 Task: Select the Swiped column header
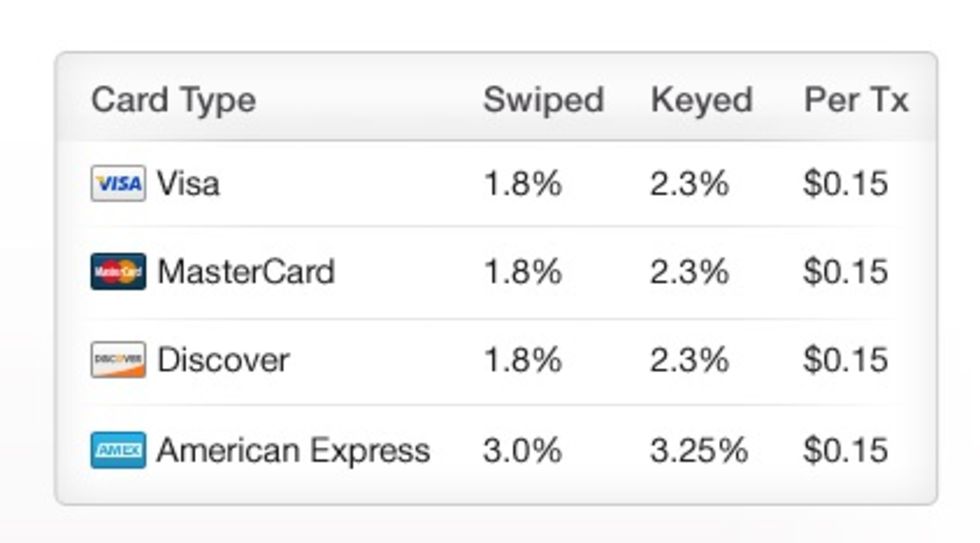(x=544, y=100)
